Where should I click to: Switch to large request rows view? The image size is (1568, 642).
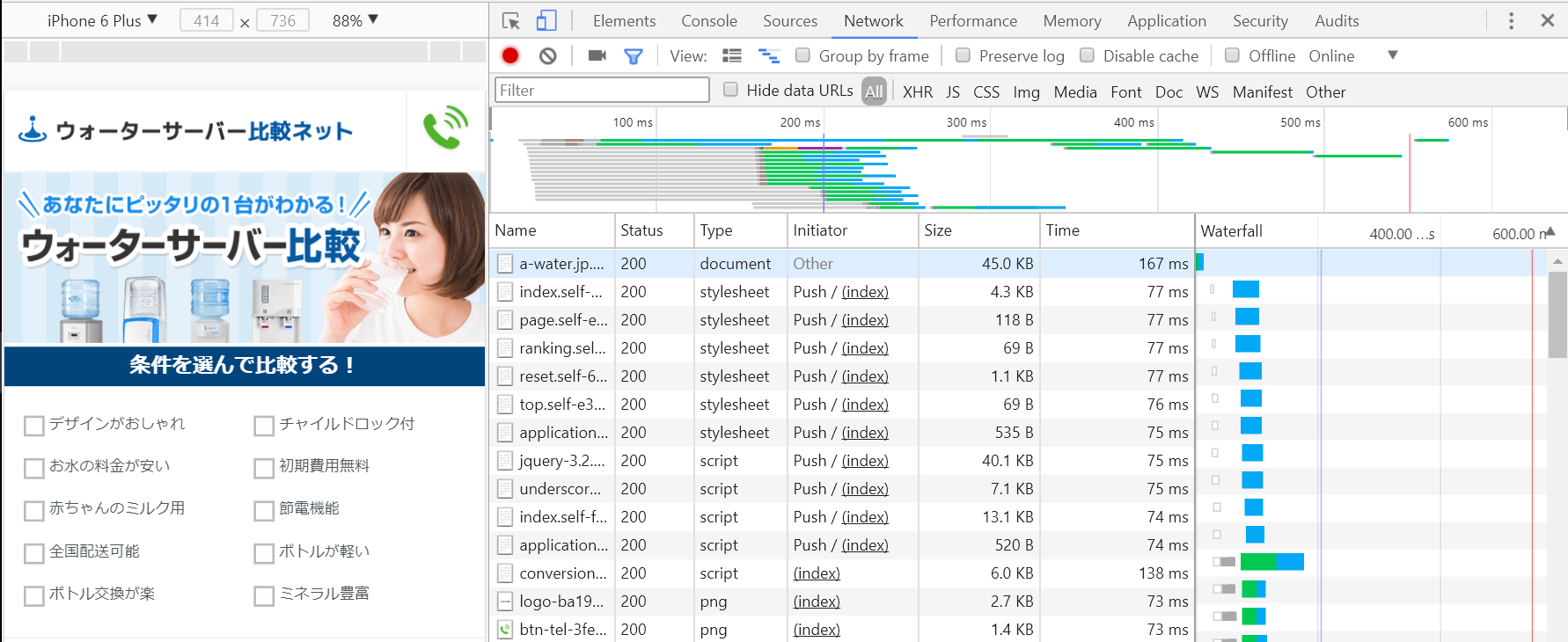pyautogui.click(x=732, y=56)
